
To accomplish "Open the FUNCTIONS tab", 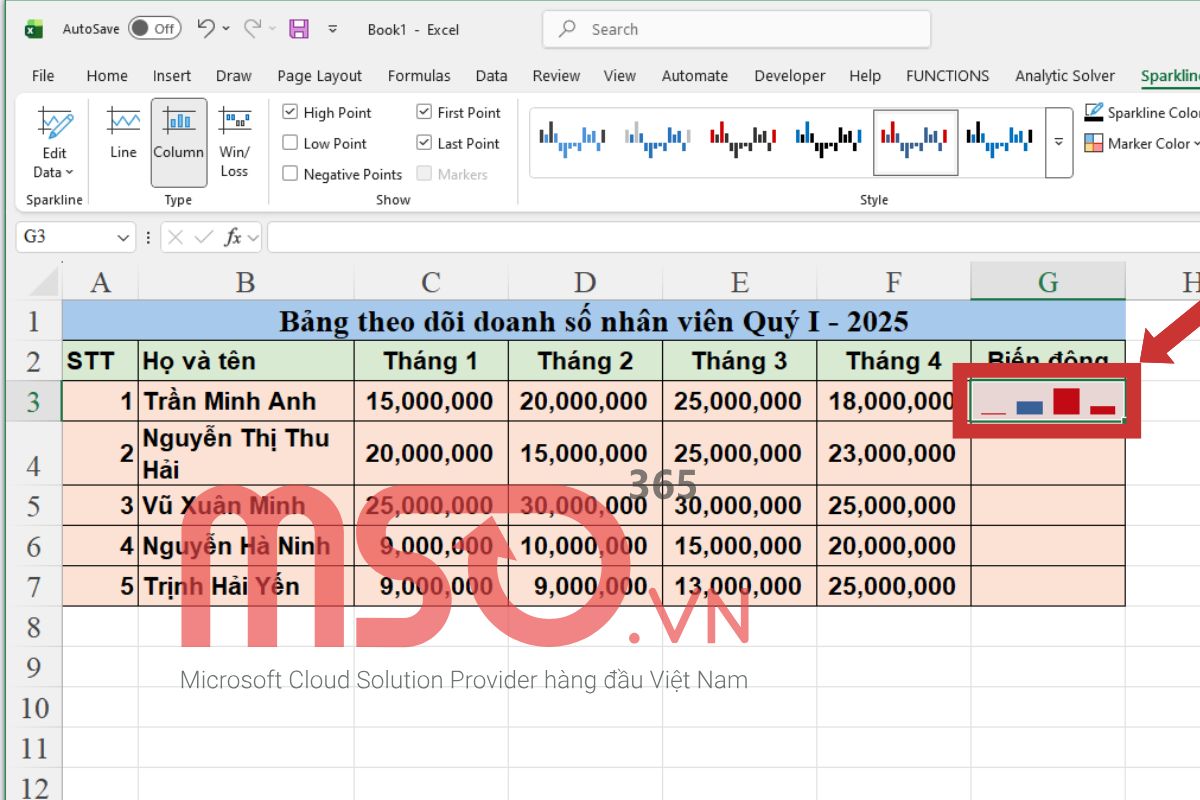I will 948,76.
